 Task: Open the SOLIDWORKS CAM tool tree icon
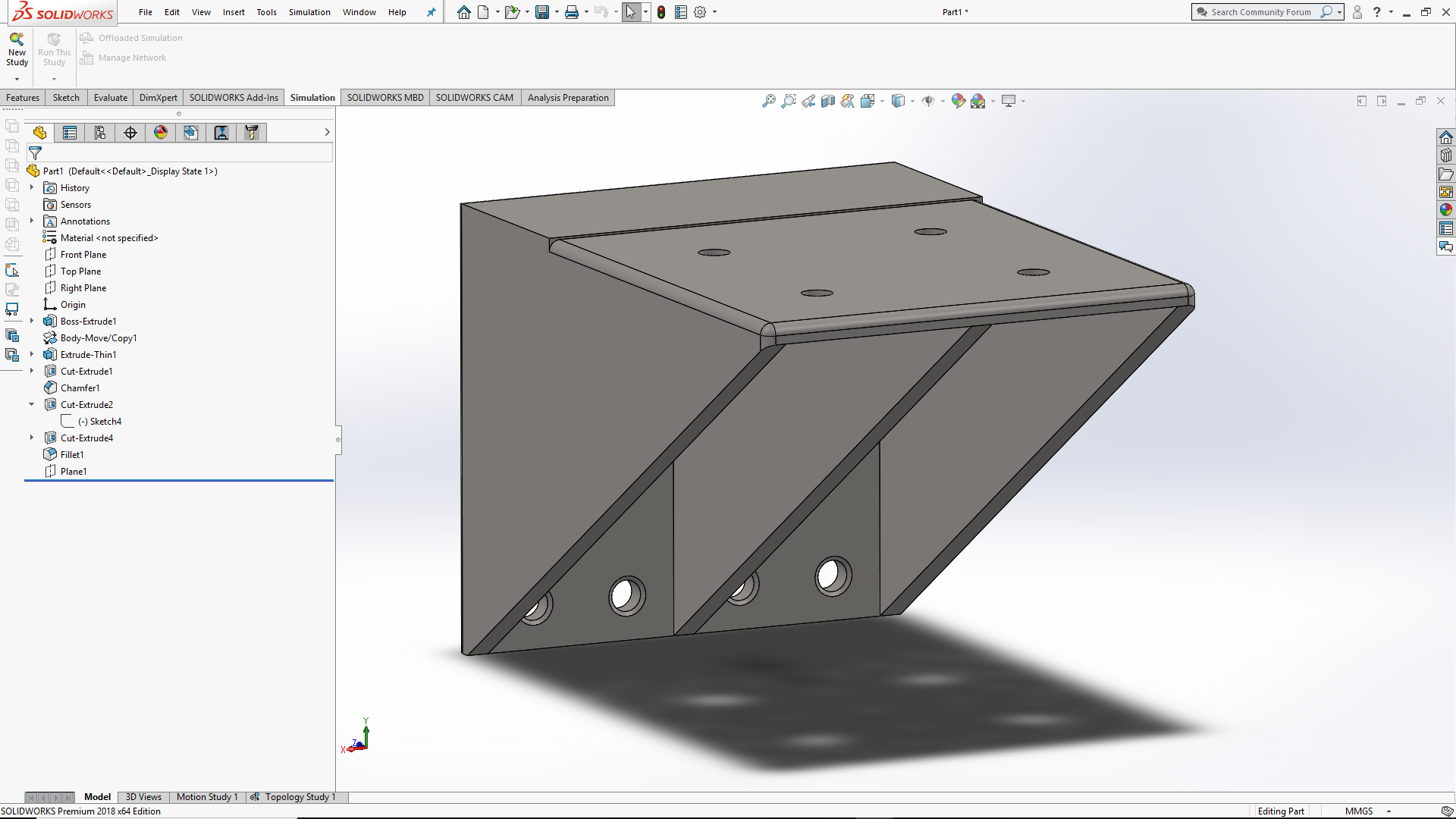tap(252, 133)
